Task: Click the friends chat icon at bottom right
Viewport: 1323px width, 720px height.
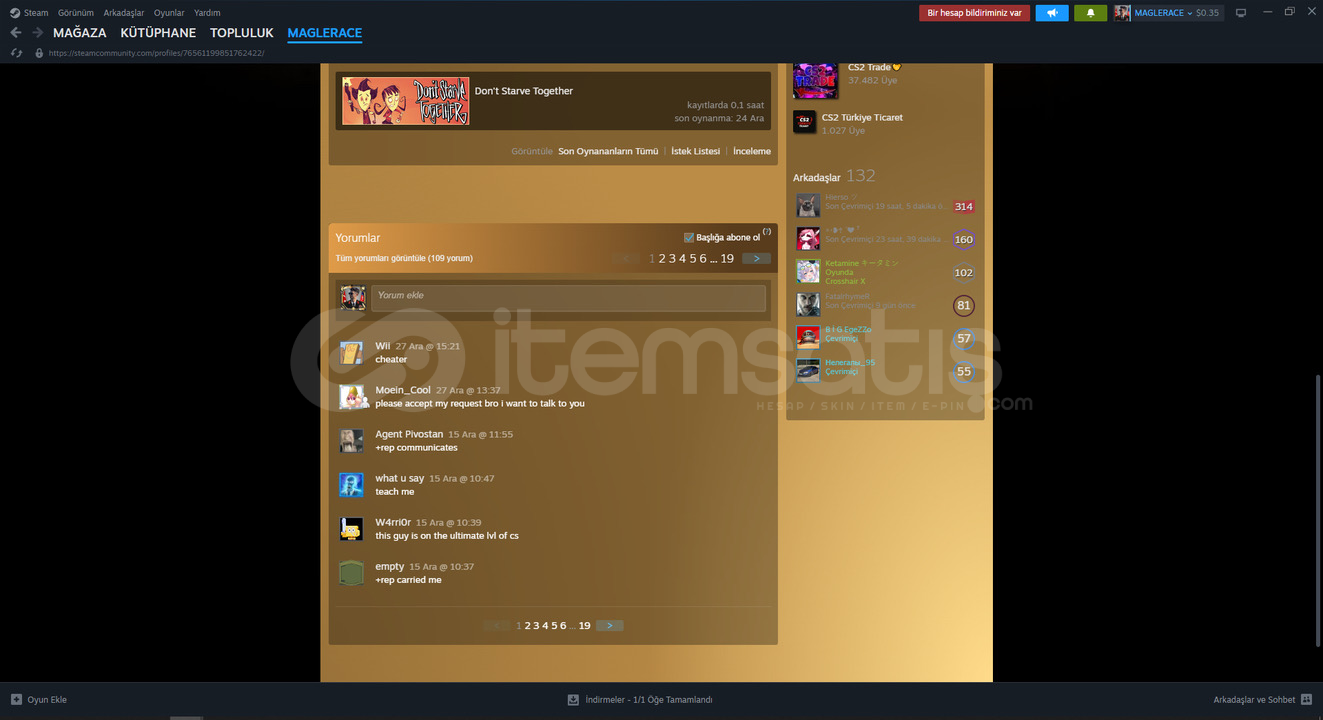Action: tap(1306, 700)
